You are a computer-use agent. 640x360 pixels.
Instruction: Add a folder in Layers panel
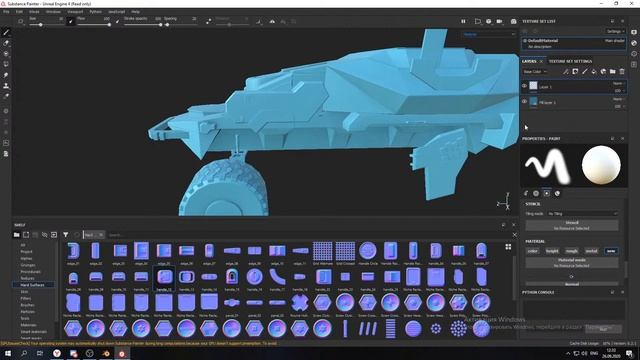point(613,71)
